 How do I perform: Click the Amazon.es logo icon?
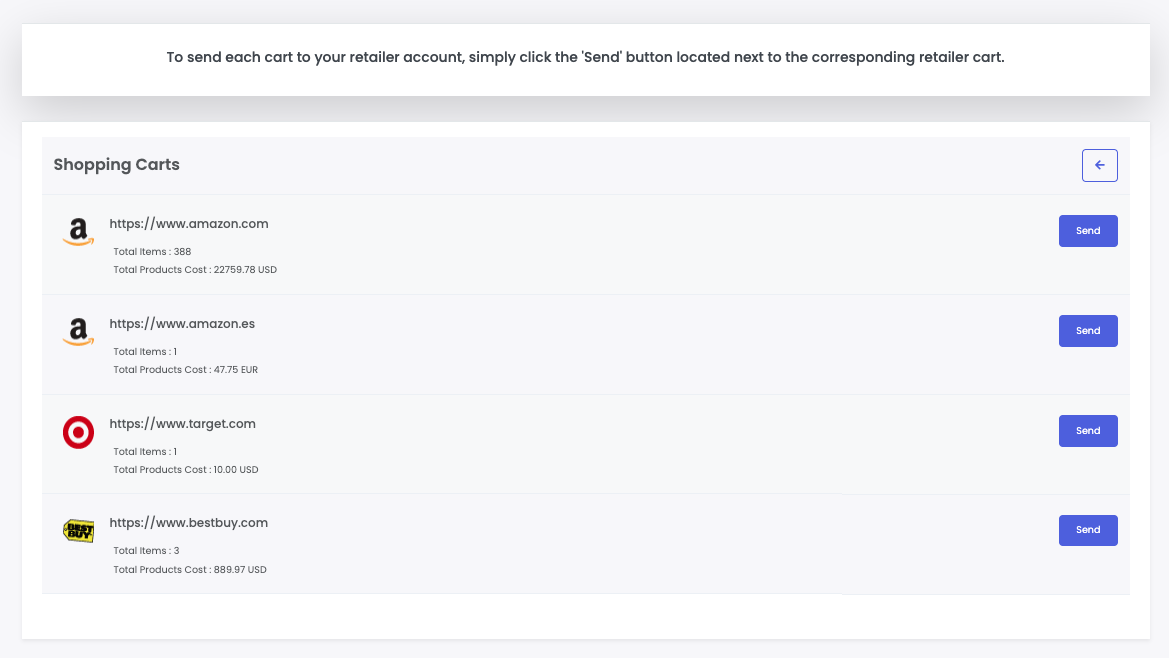click(x=78, y=332)
